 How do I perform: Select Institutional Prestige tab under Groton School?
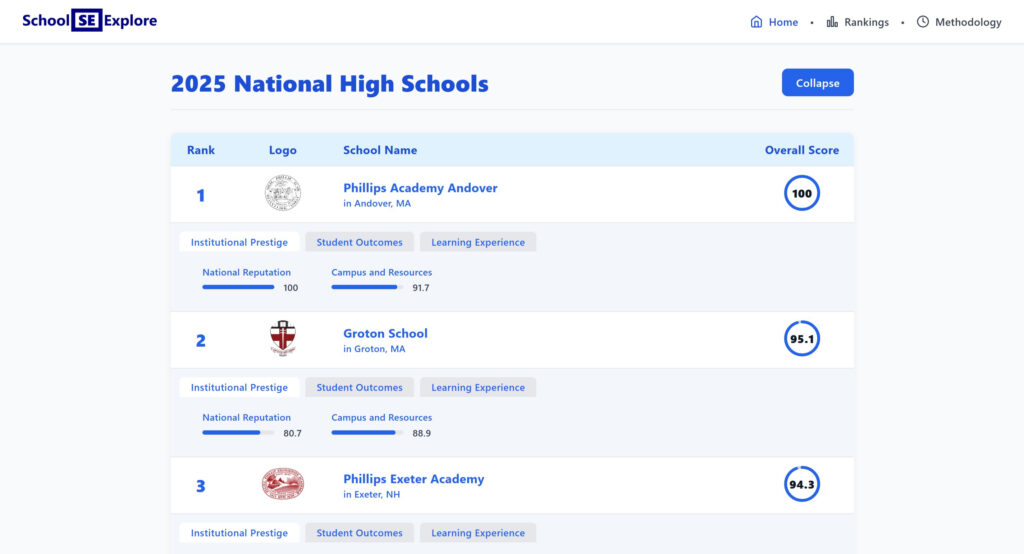[x=239, y=388]
